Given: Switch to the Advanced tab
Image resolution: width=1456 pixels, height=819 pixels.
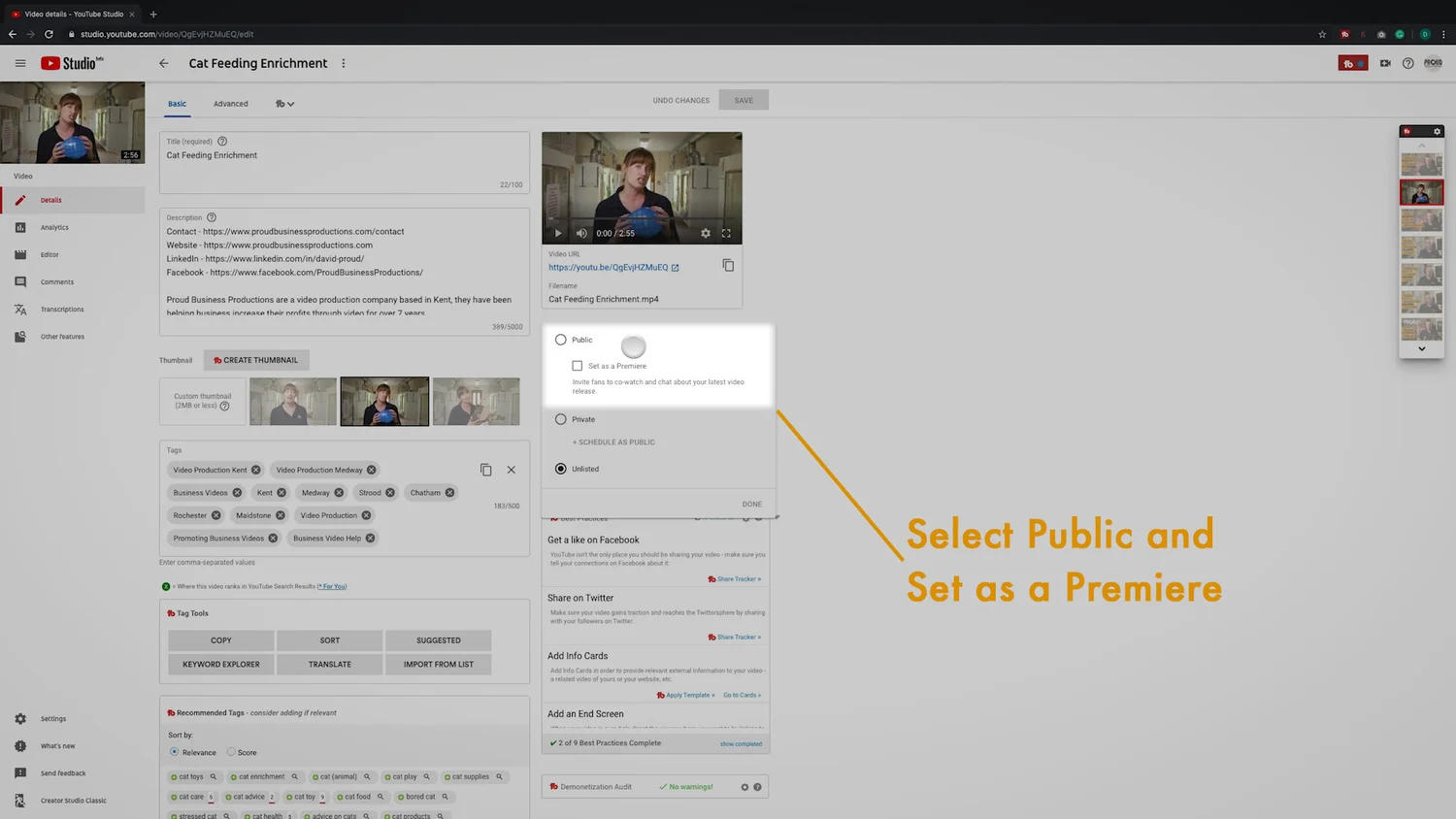Looking at the screenshot, I should tap(230, 104).
